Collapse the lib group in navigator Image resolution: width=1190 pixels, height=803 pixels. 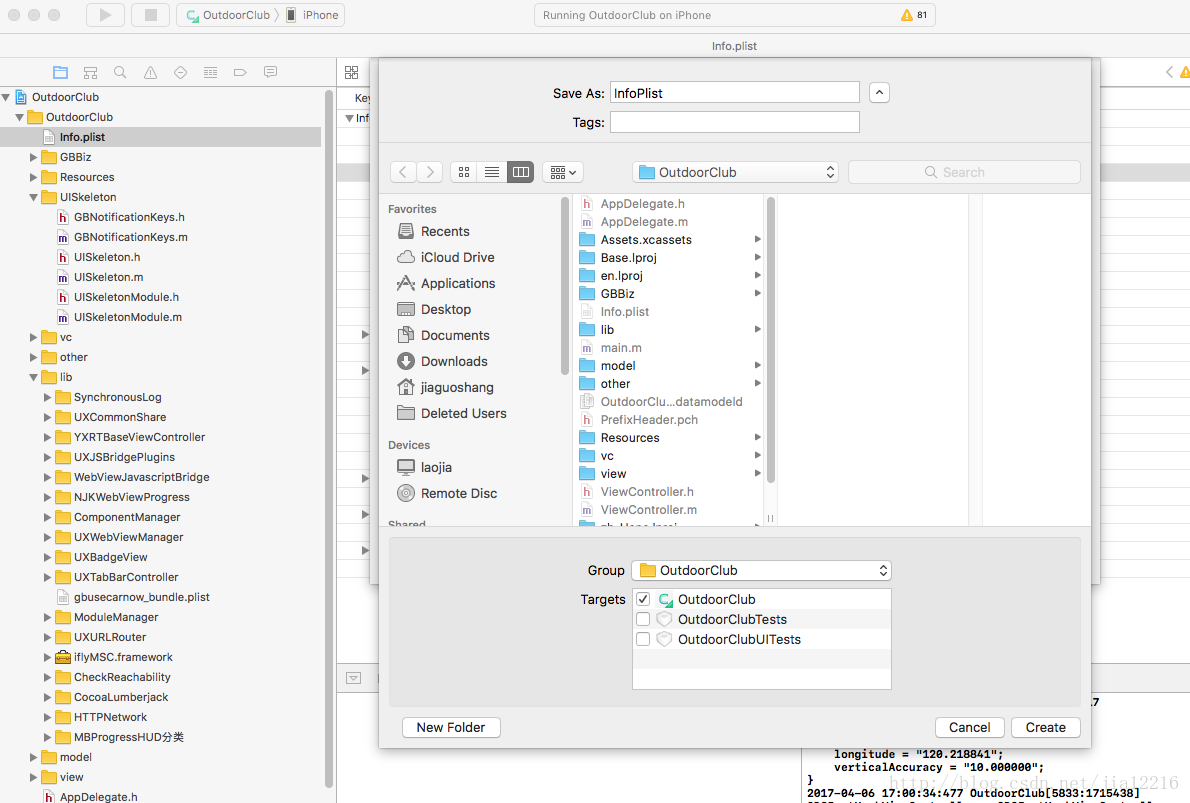click(33, 377)
